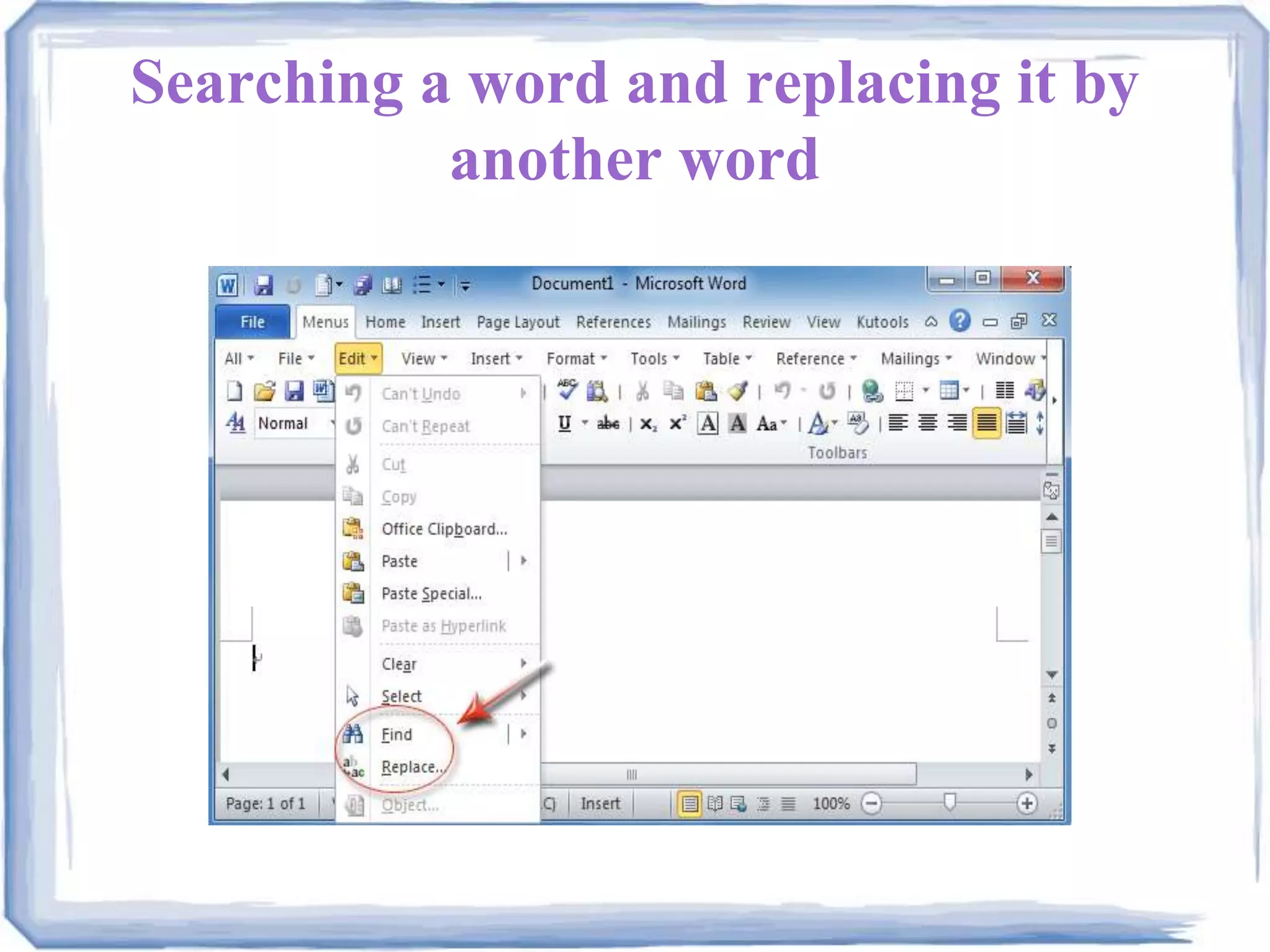Click the zoom slider handle
This screenshot has height=952, width=1270.
click(x=949, y=803)
